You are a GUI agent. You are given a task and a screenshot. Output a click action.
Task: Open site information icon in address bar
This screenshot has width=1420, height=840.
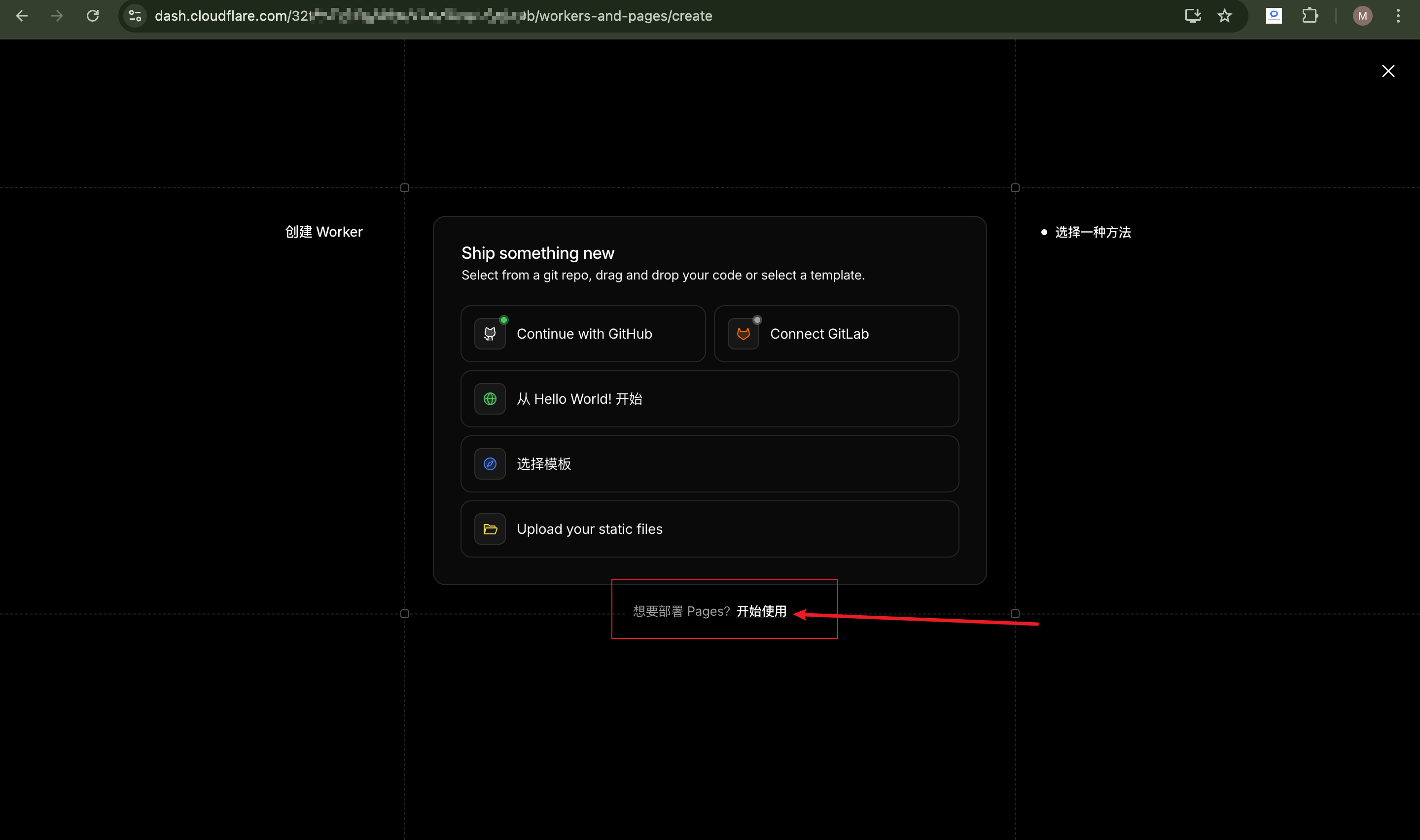click(135, 16)
